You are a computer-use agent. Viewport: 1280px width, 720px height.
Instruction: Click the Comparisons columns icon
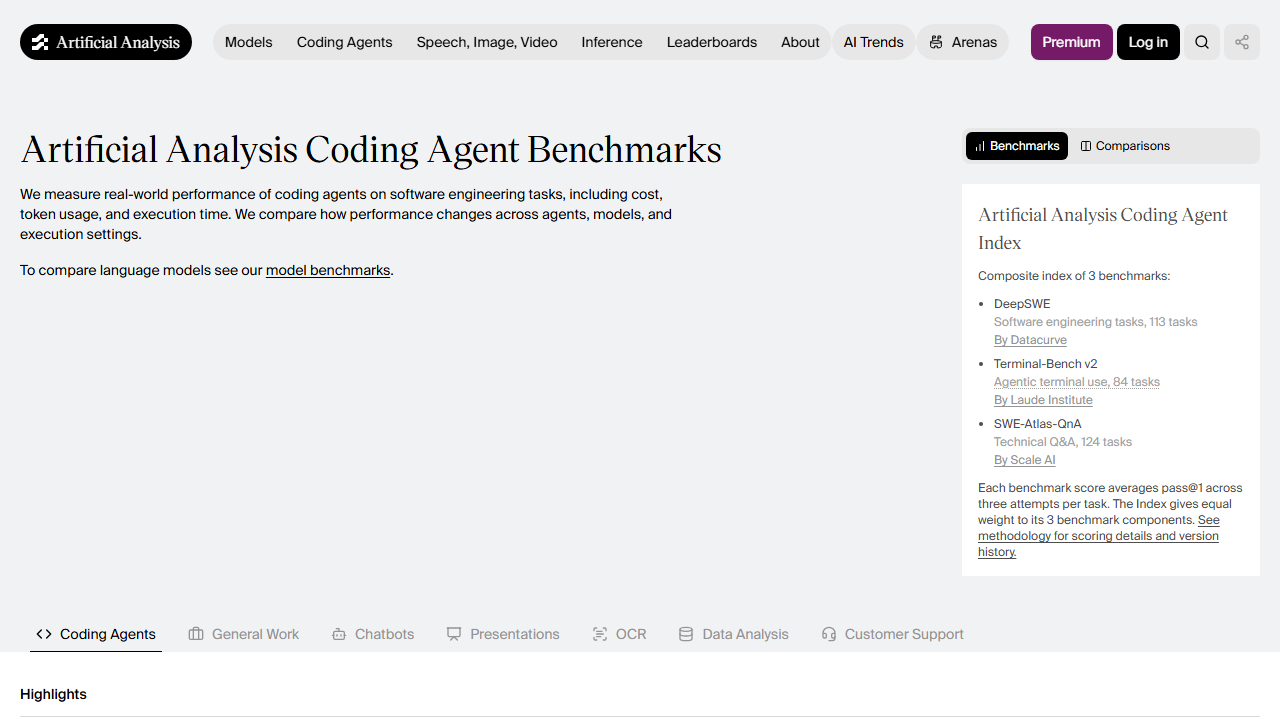click(1086, 146)
